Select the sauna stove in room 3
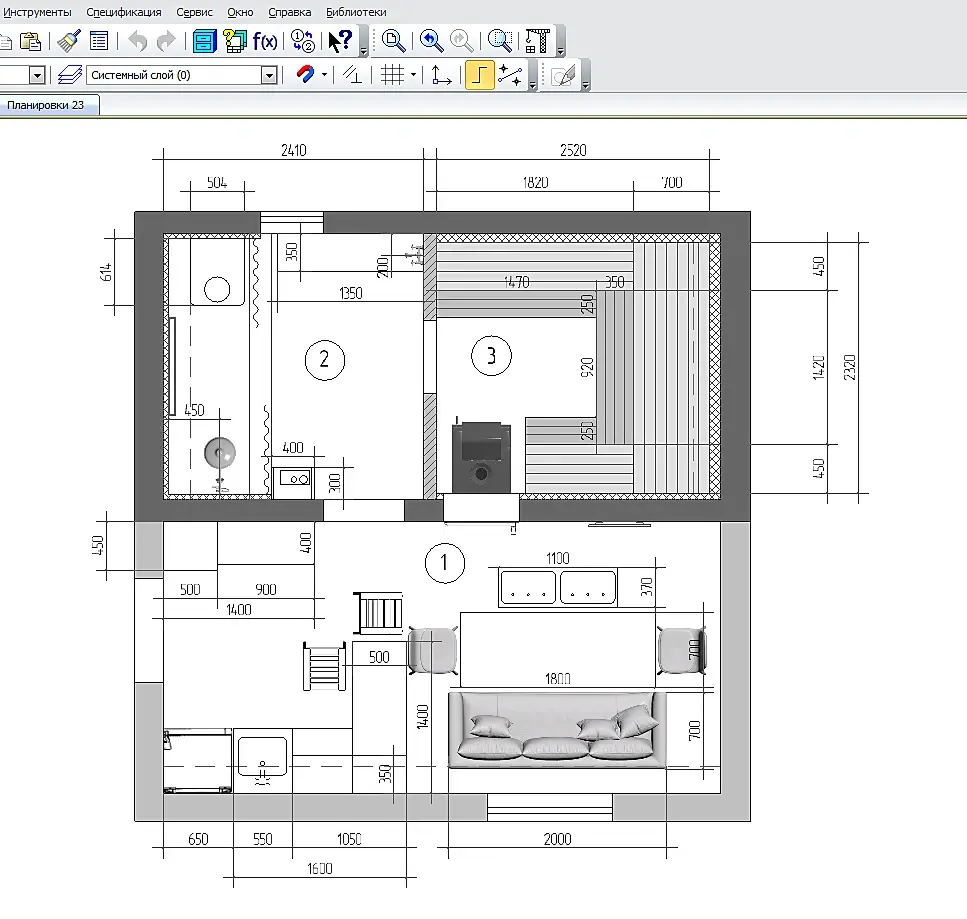Viewport: 967px width, 919px height. pyautogui.click(x=482, y=456)
